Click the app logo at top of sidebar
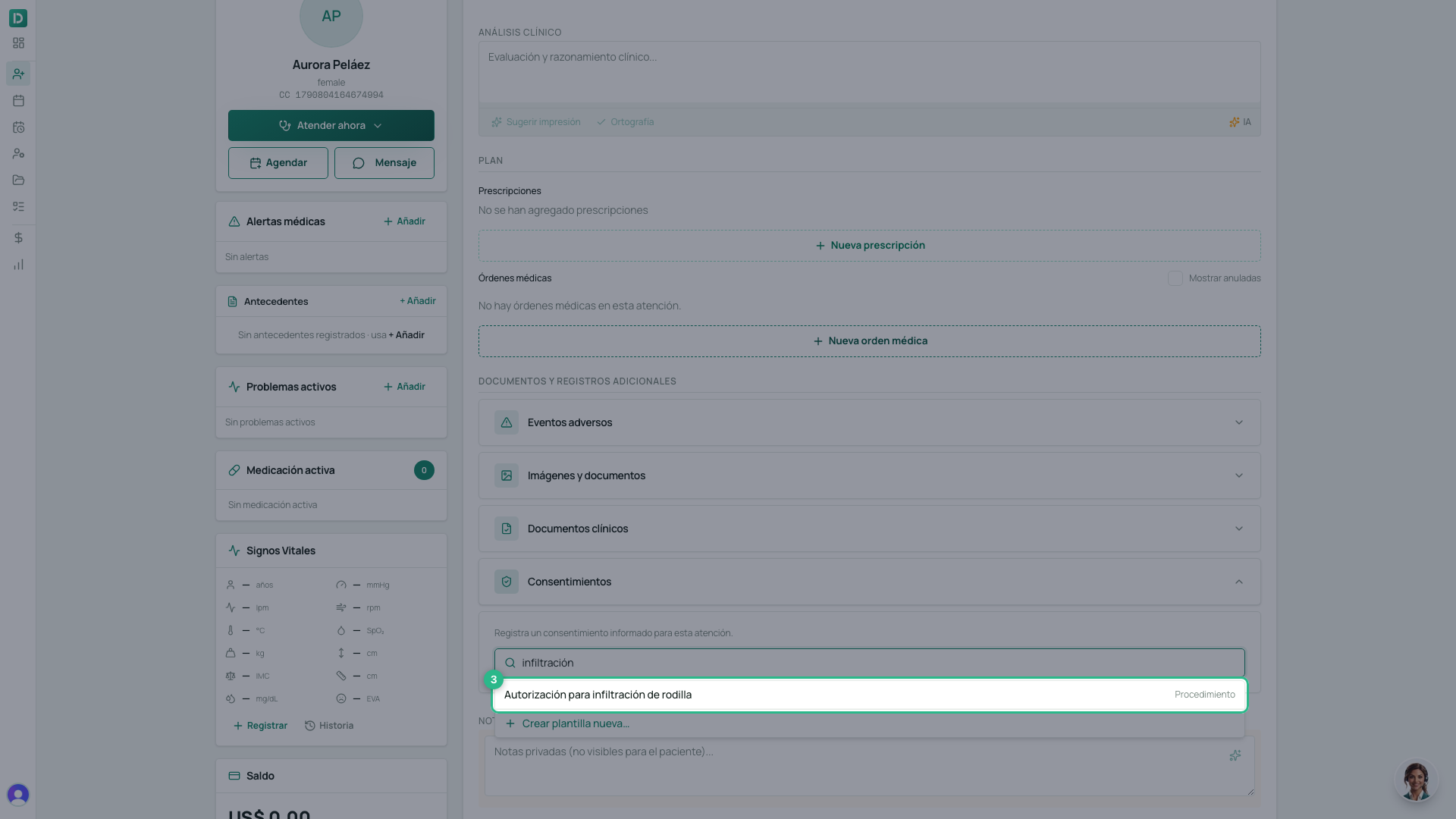The width and height of the screenshot is (1456, 819). 18,17
